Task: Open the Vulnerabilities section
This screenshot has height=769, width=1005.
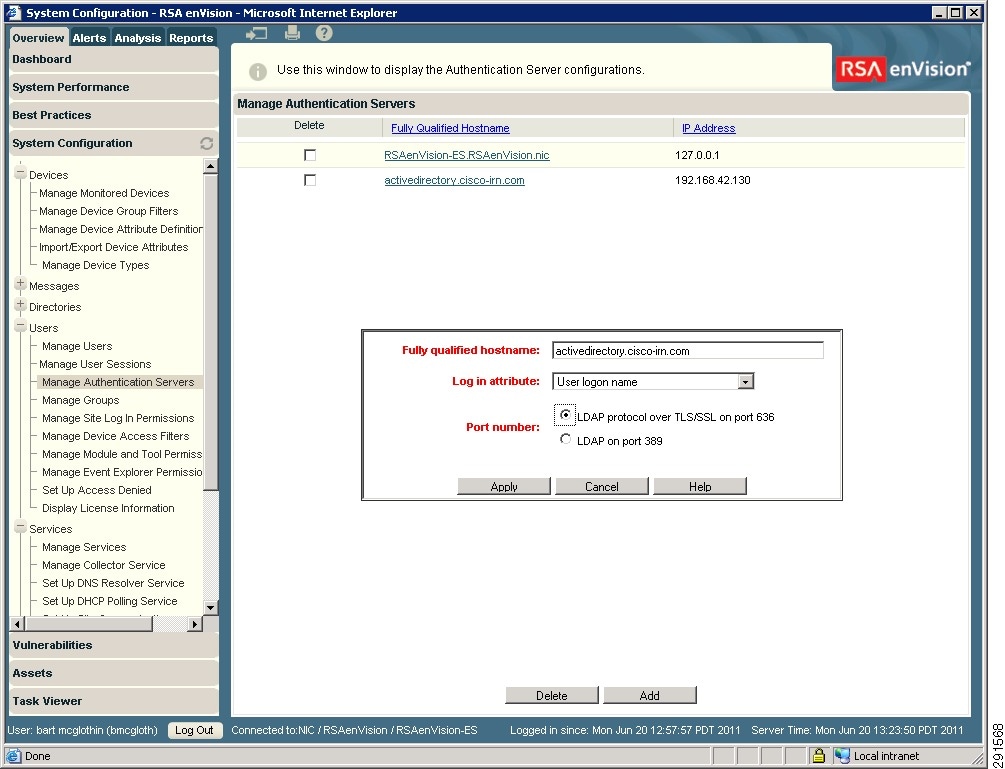Action: (114, 645)
